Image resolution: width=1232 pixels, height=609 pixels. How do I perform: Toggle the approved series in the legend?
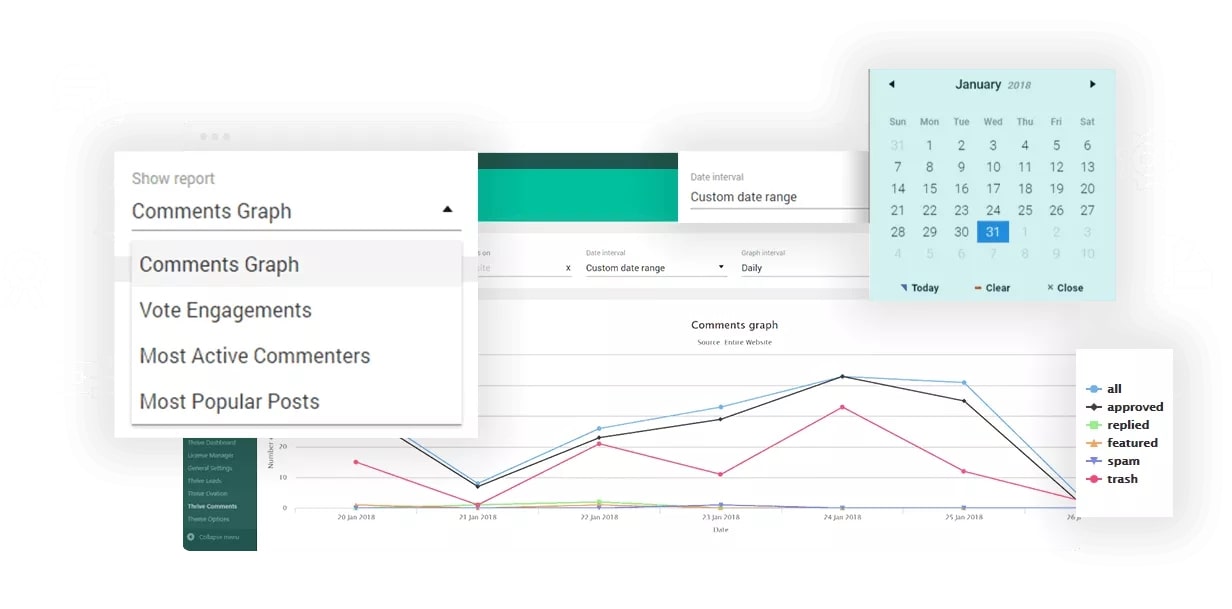1135,406
